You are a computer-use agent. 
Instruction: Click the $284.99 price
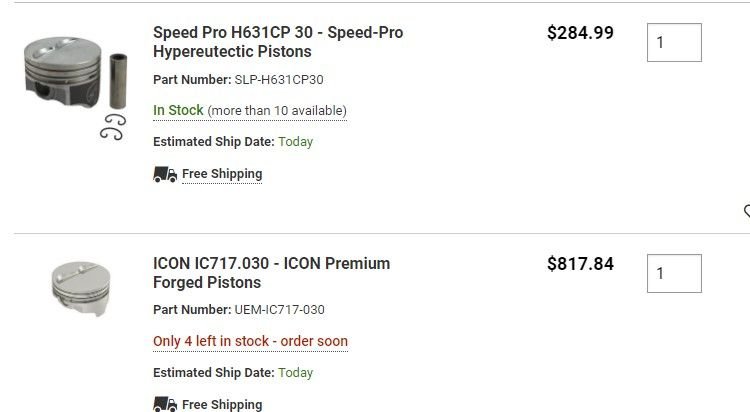(580, 33)
